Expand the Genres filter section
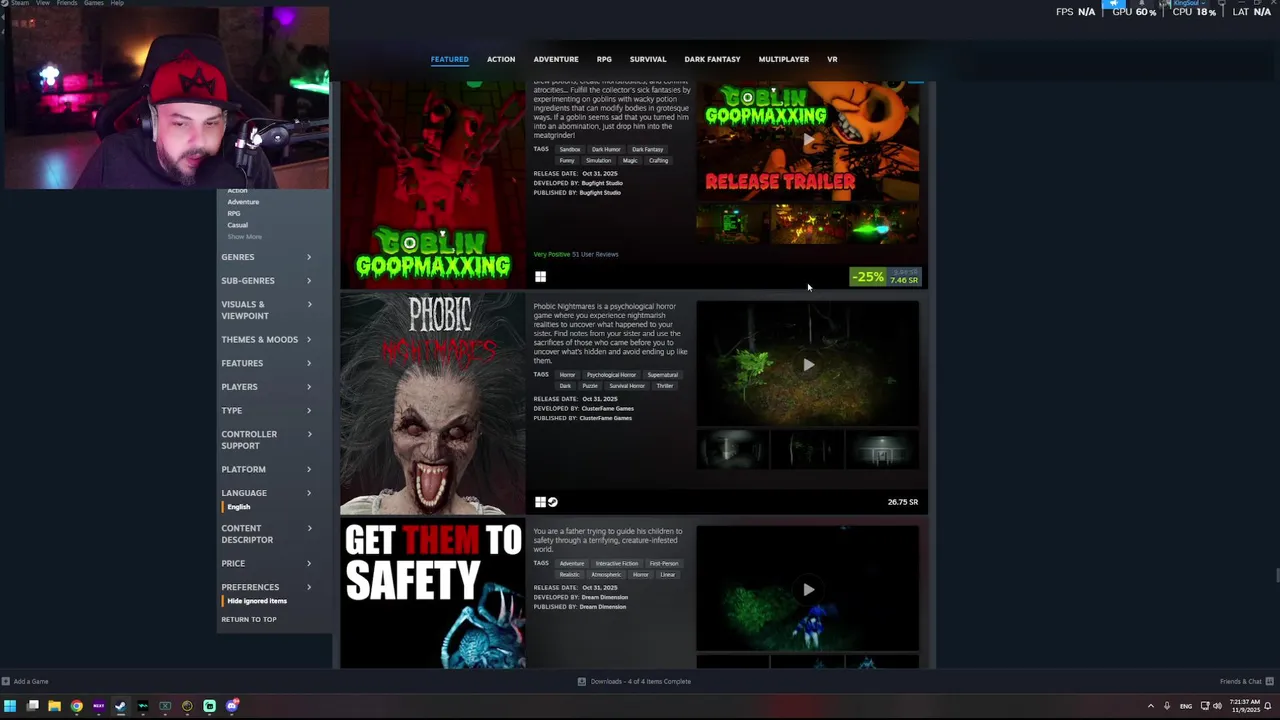The width and height of the screenshot is (1280, 720). 266,257
